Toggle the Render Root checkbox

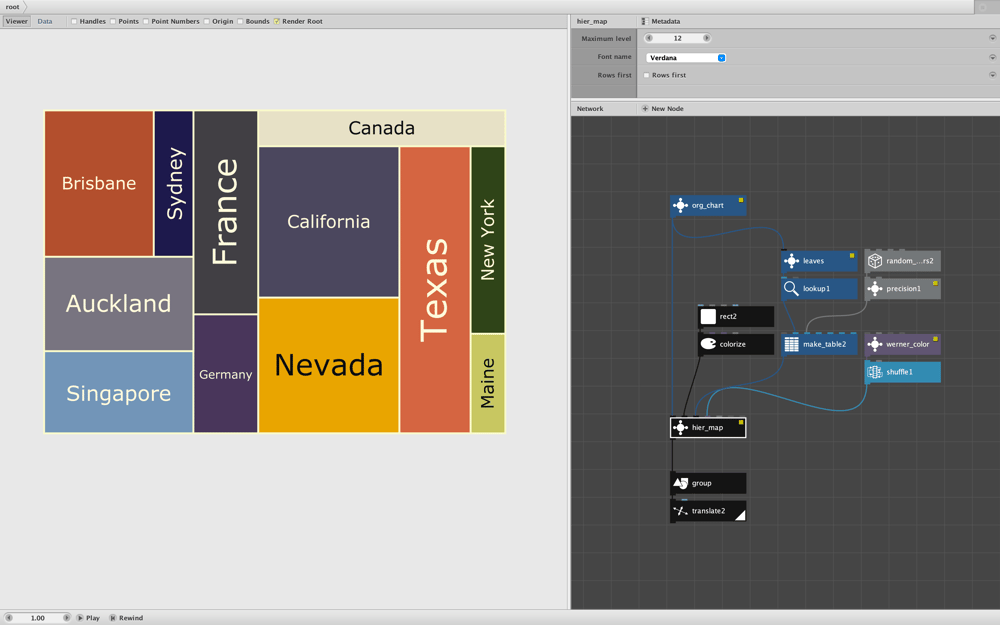point(277,21)
